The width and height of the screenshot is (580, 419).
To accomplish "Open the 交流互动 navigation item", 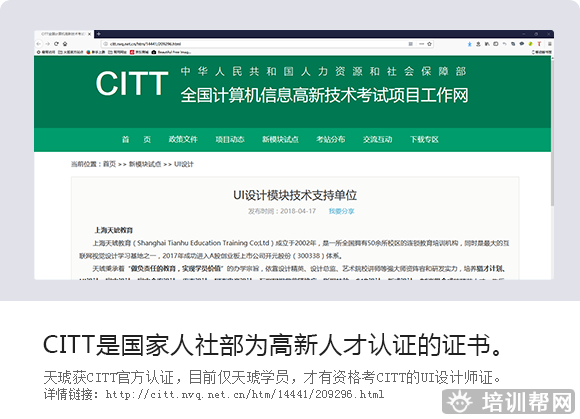I will point(378,139).
